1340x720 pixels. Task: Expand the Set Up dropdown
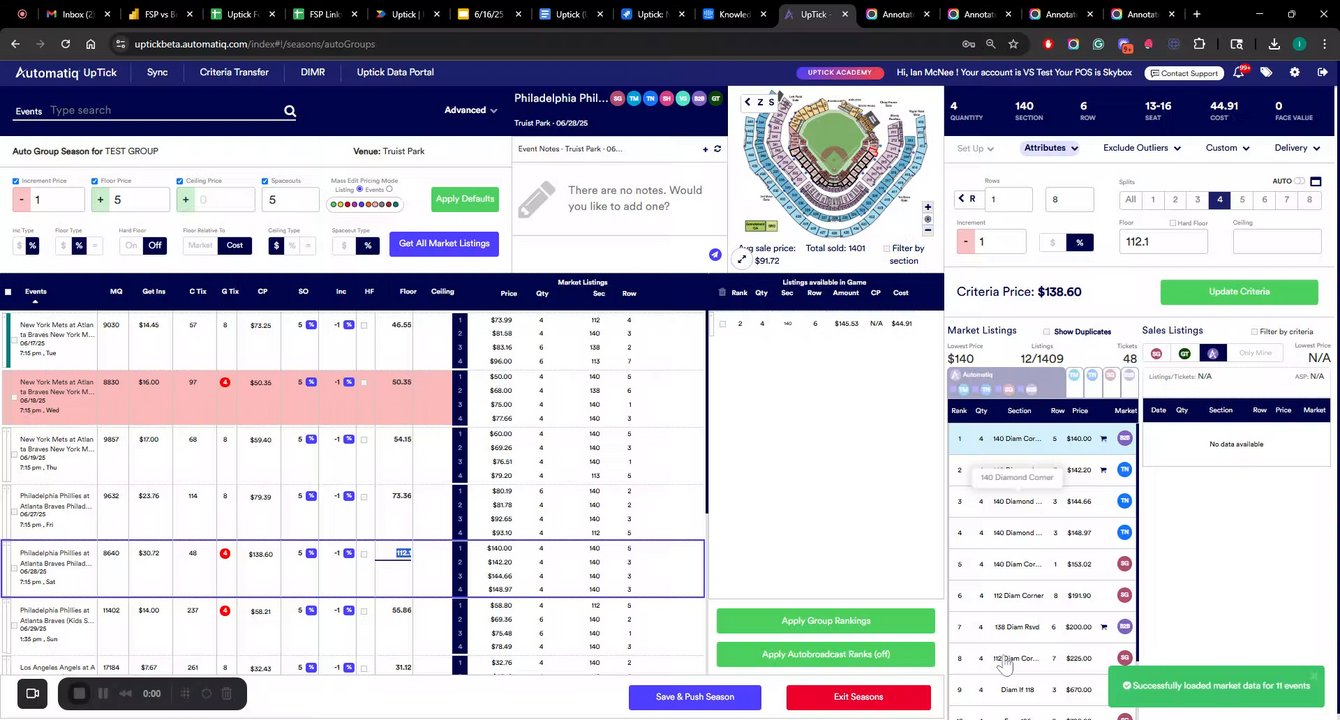(975, 148)
